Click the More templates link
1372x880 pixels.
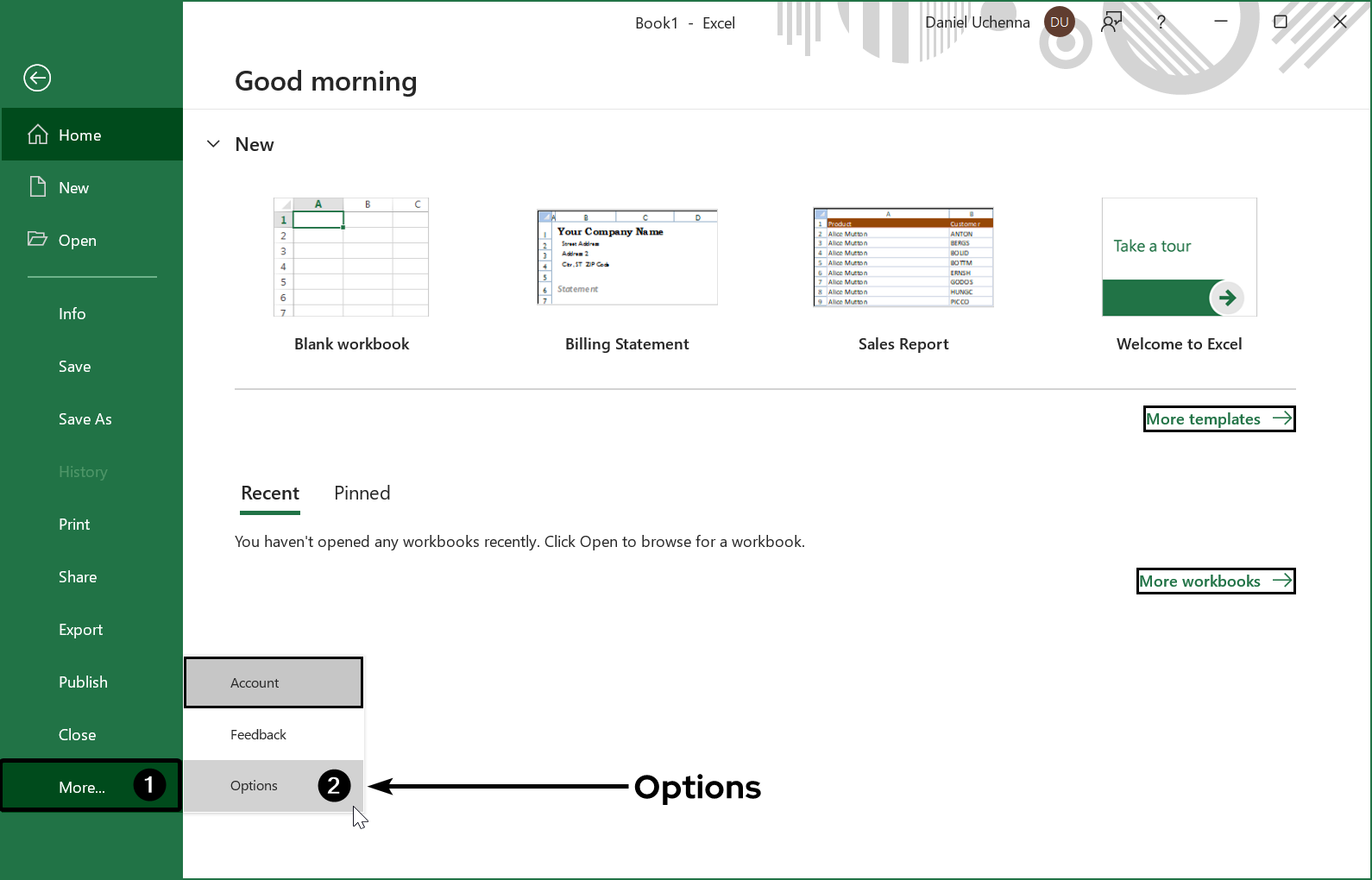pyautogui.click(x=1218, y=419)
